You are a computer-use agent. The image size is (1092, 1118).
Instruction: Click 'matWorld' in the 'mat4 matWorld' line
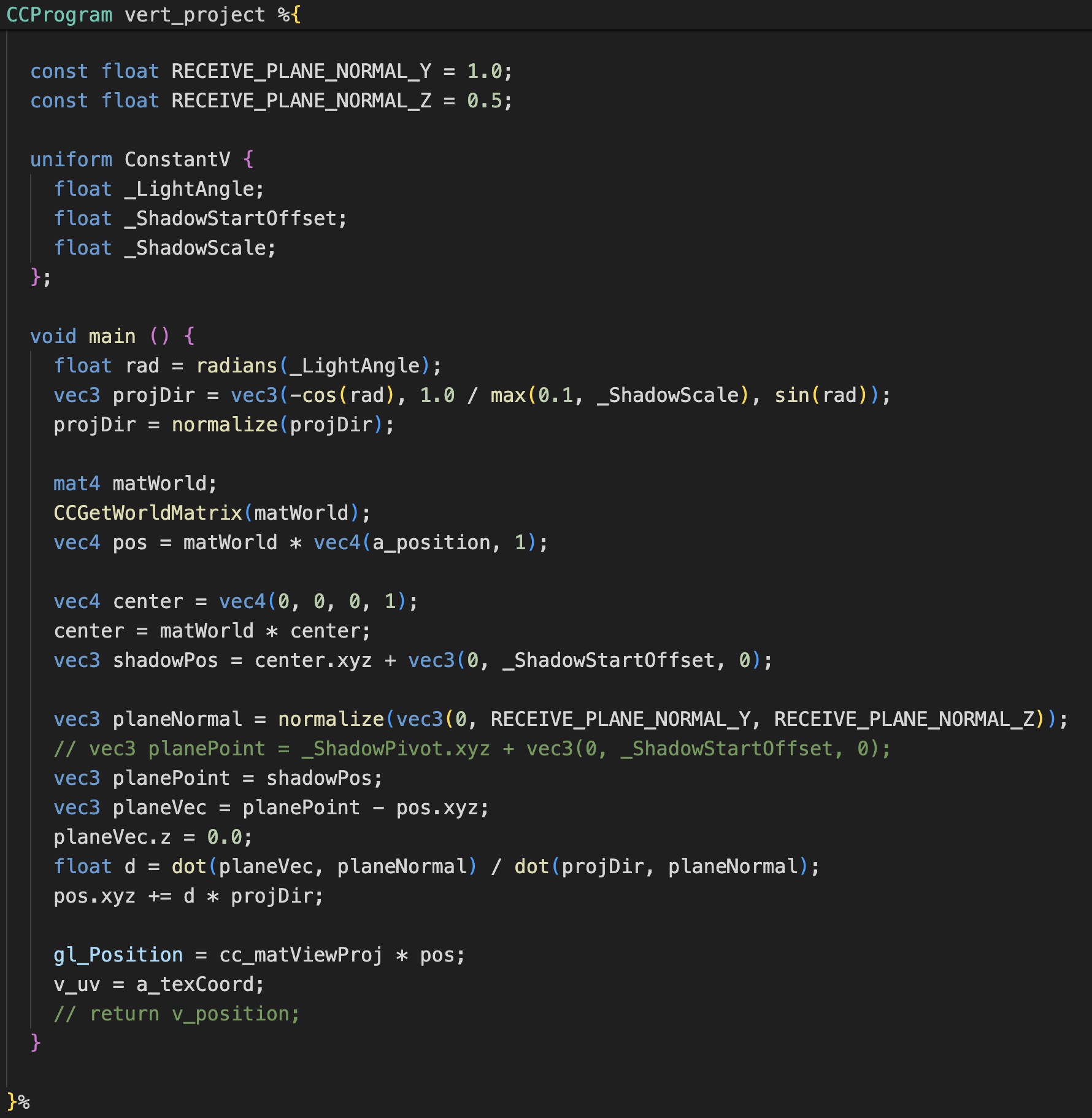[x=160, y=484]
